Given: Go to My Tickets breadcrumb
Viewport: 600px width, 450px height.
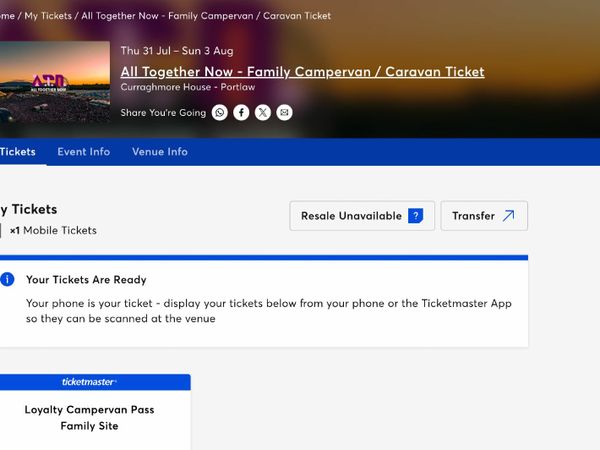Looking at the screenshot, I should click(48, 16).
